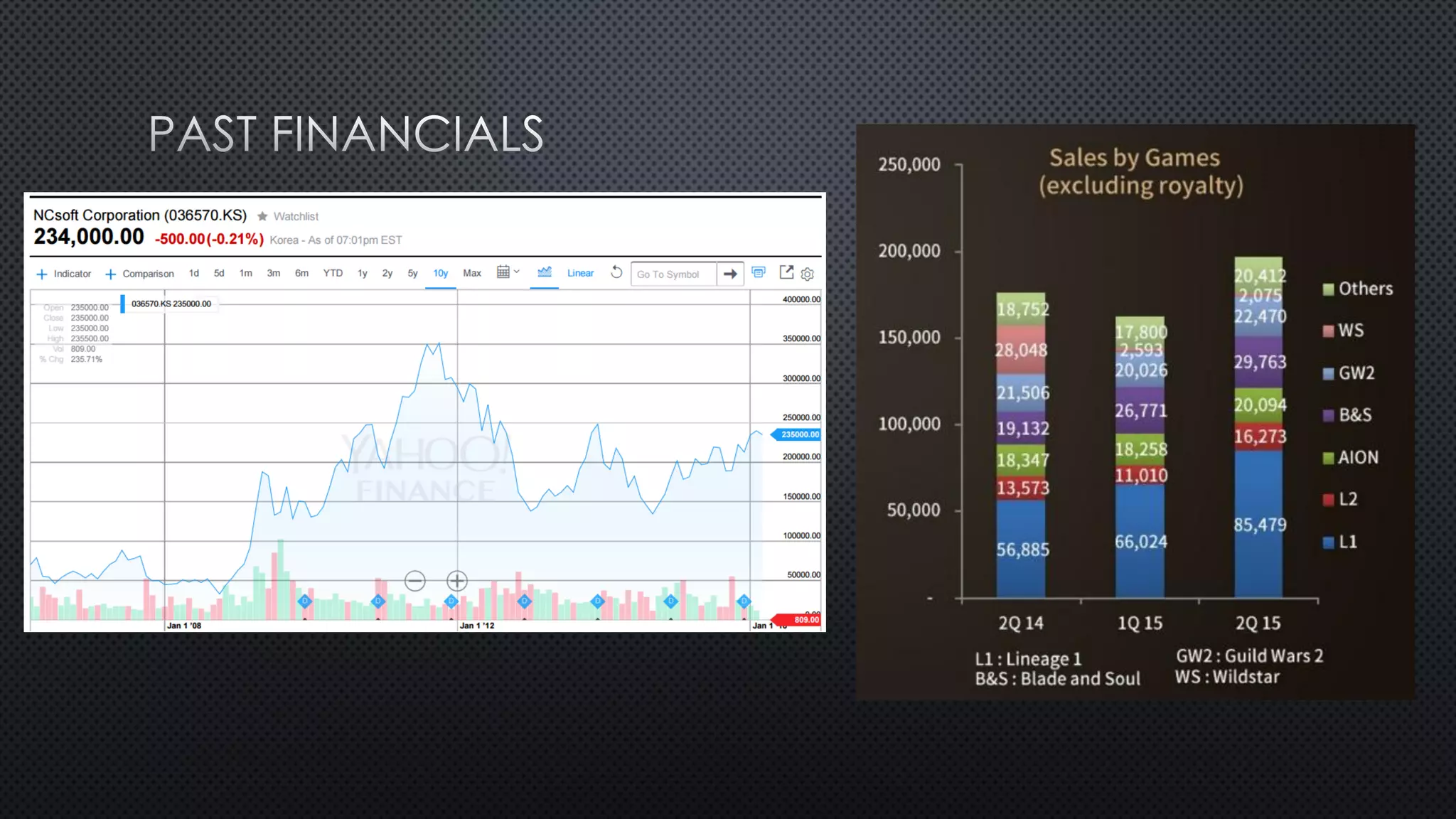Select the Max time range tab
The image size is (1456, 819).
(x=472, y=273)
